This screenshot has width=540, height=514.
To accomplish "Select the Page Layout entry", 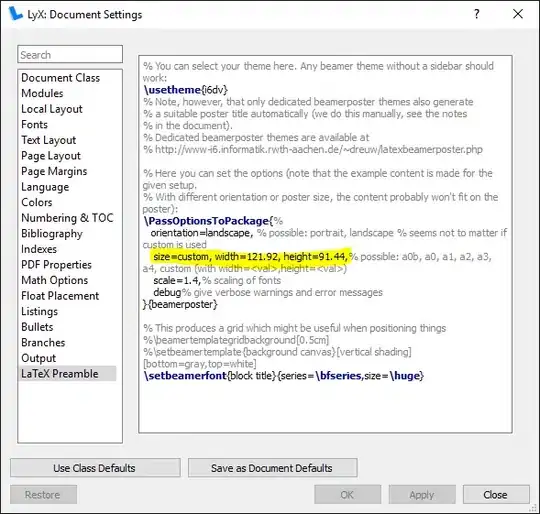I will [51, 156].
